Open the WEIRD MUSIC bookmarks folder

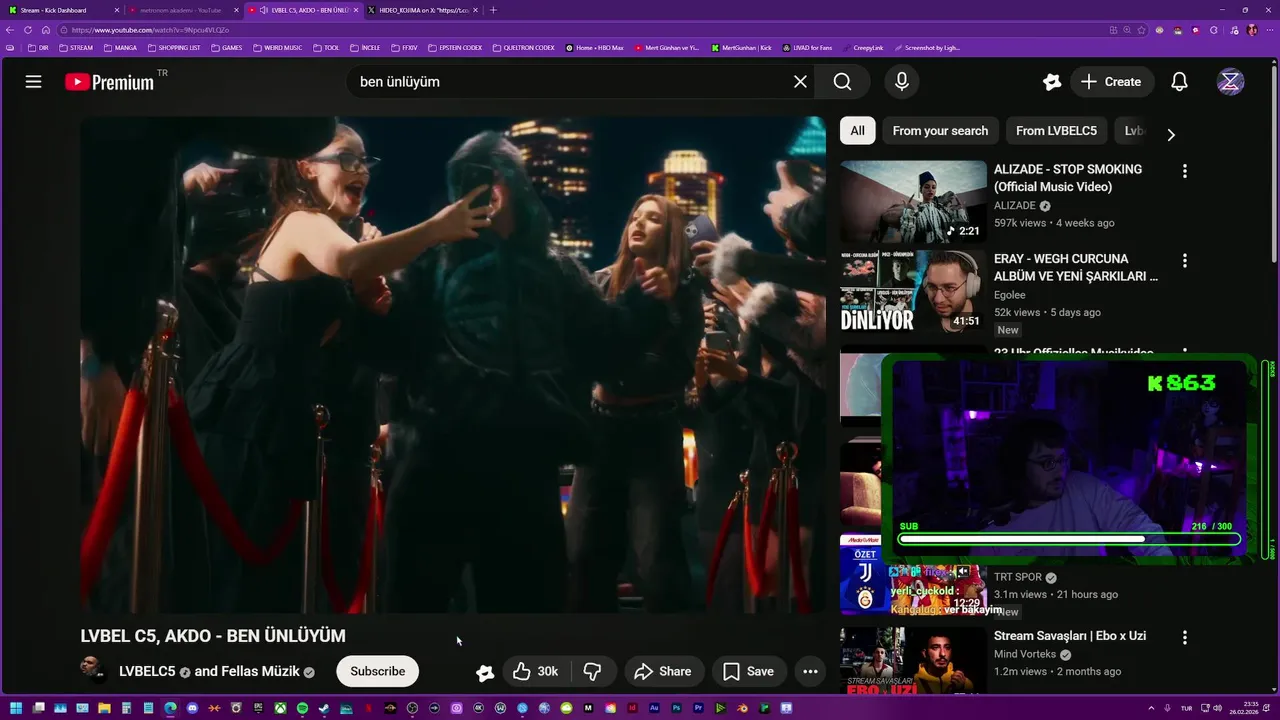click(x=278, y=47)
